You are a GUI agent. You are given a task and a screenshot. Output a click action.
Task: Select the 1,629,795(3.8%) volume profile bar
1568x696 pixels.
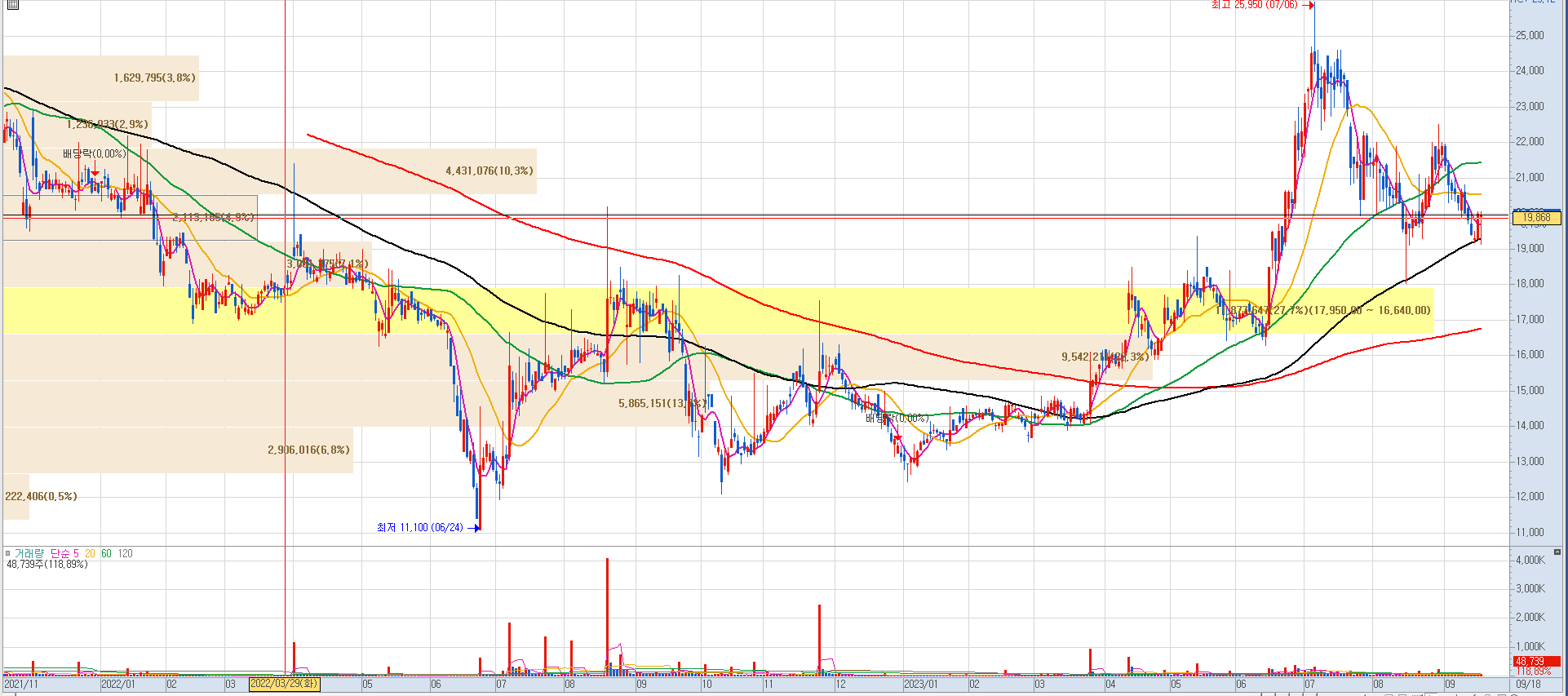click(100, 78)
